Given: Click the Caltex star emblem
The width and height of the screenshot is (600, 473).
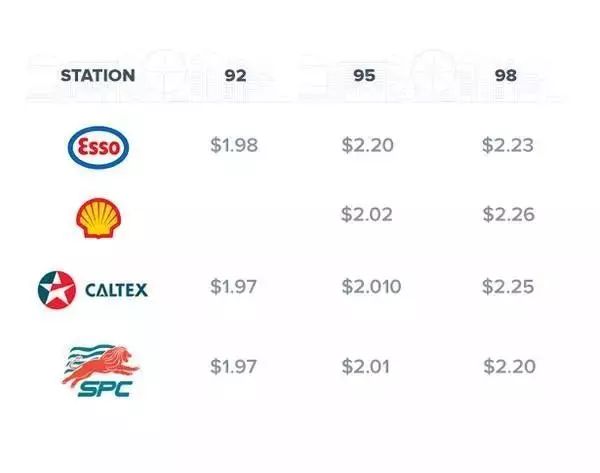Looking at the screenshot, I should coord(56,290).
